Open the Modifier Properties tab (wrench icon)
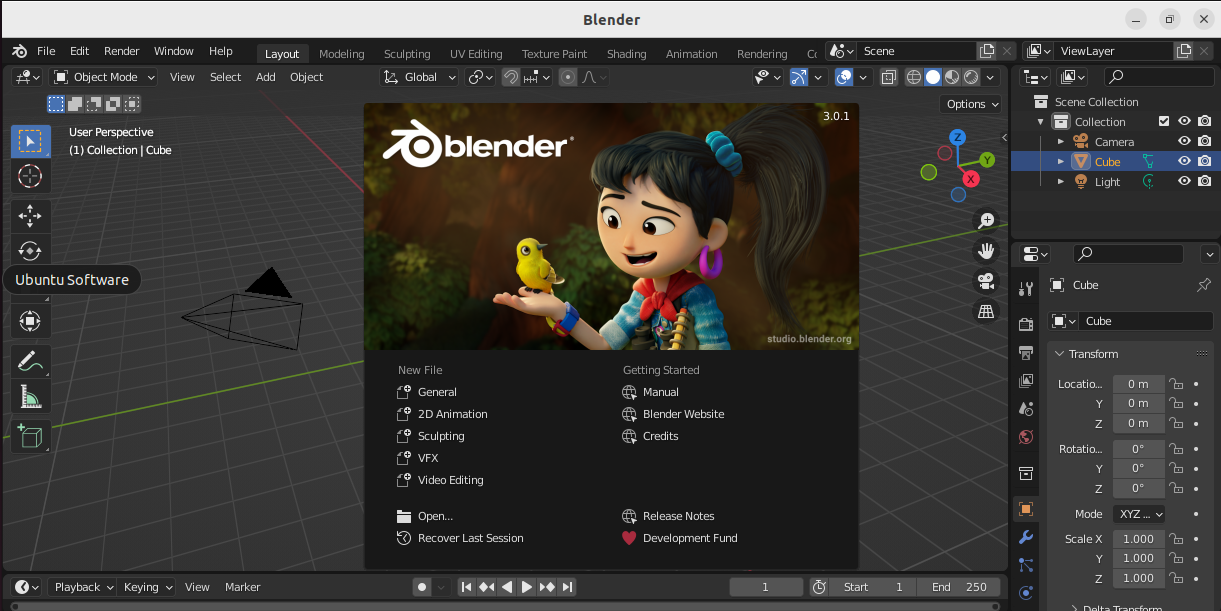 pos(1026,537)
